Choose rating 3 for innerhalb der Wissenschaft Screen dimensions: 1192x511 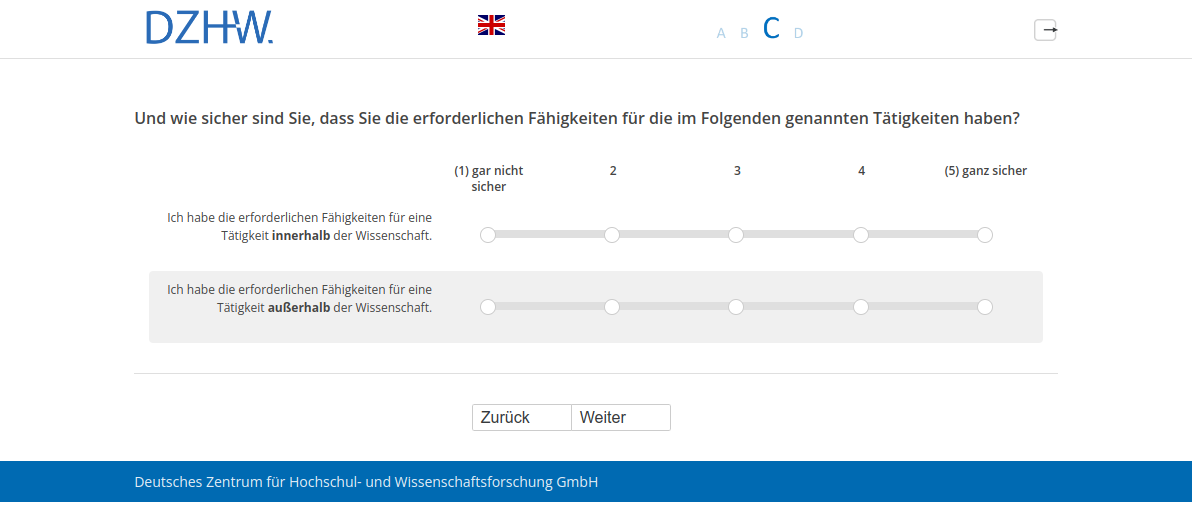coord(736,235)
